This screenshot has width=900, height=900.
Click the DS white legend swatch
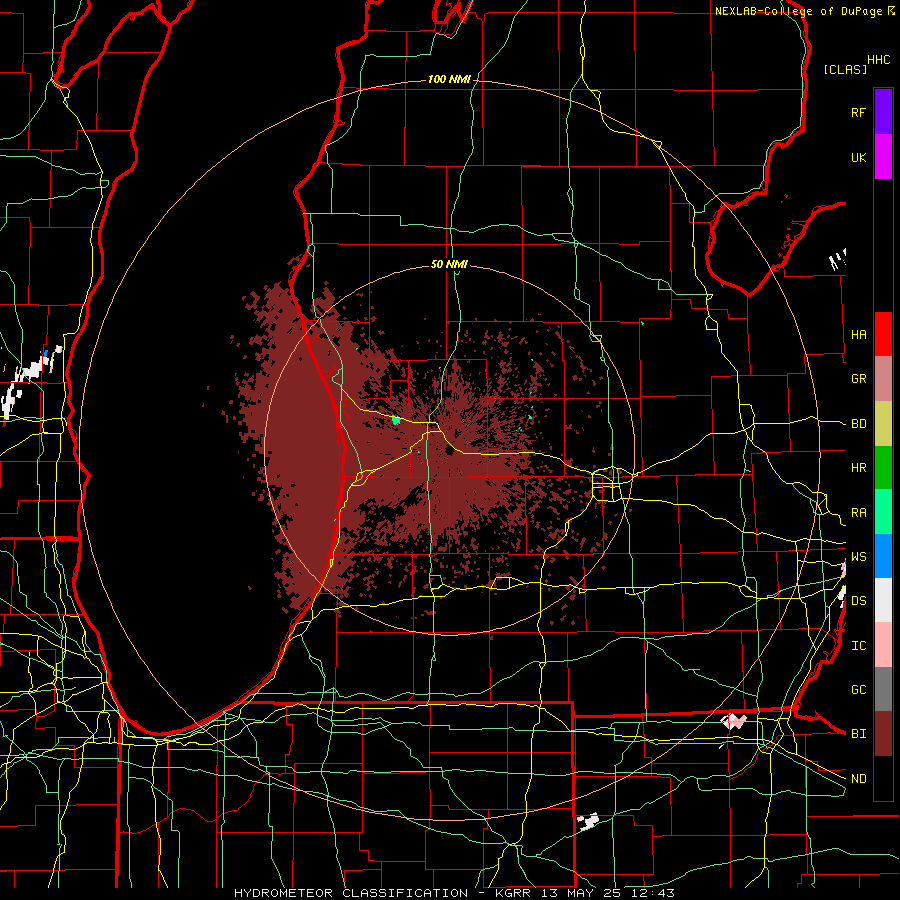click(883, 600)
